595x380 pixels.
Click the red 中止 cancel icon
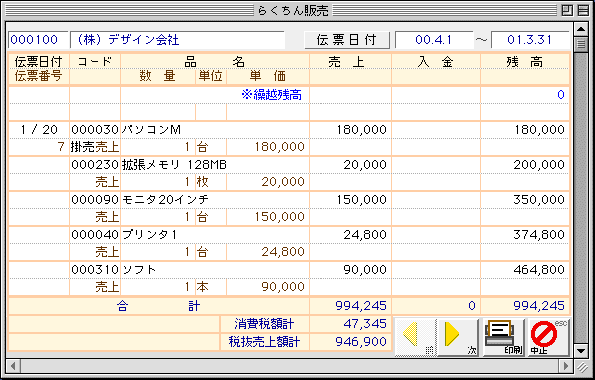[548, 336]
